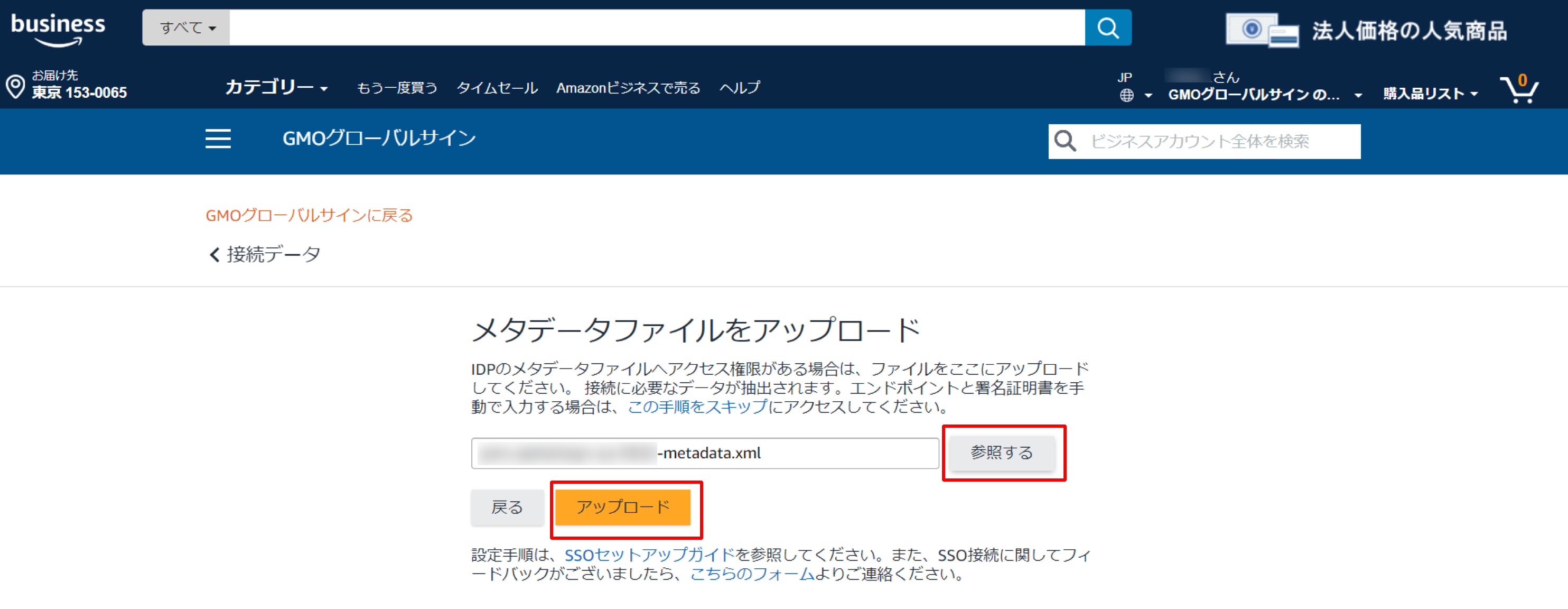Click the 接続データ back label
The image size is (1568, 609).
(x=273, y=255)
